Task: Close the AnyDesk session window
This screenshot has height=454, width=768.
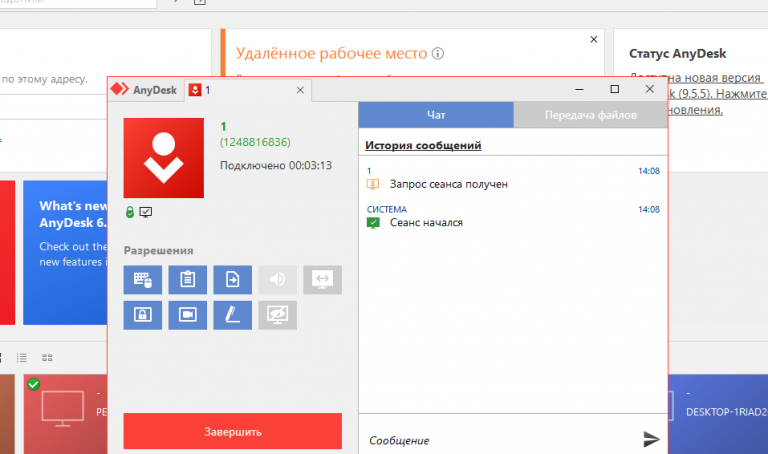Action: tap(649, 89)
